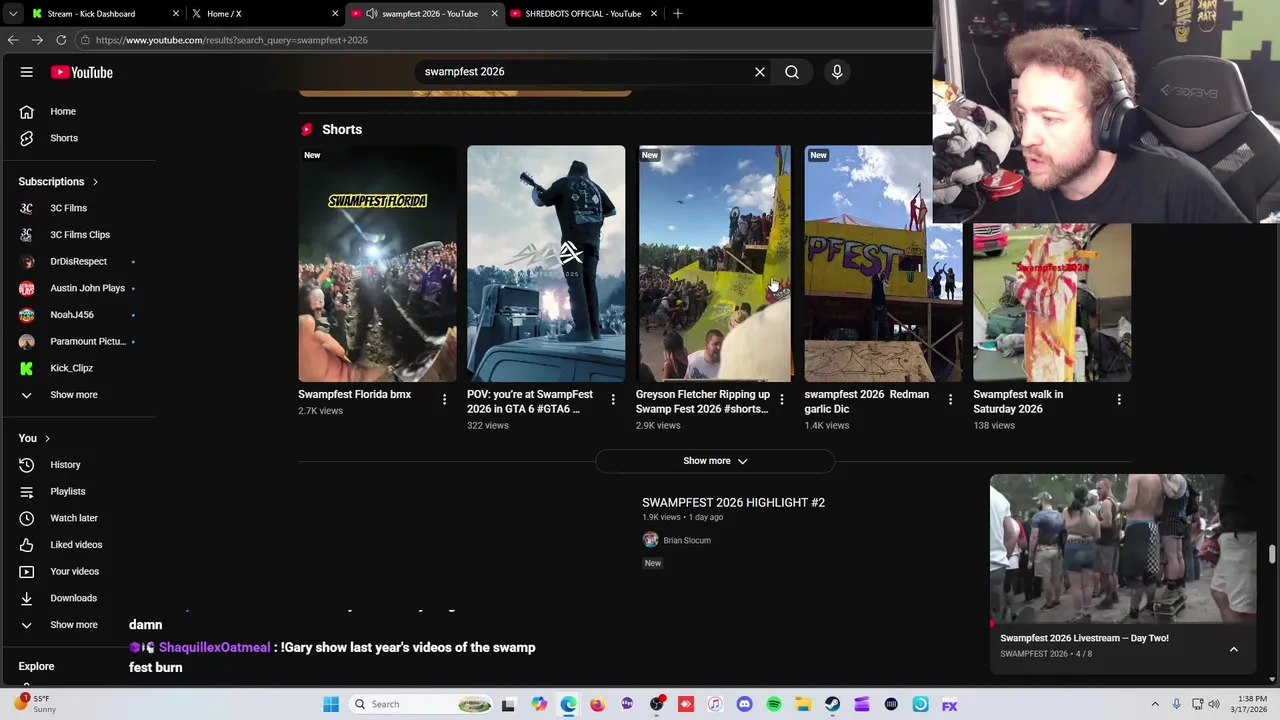The image size is (1280, 720).
Task: Play the GTA 6 SwampFest short thumbnail
Action: click(x=546, y=264)
